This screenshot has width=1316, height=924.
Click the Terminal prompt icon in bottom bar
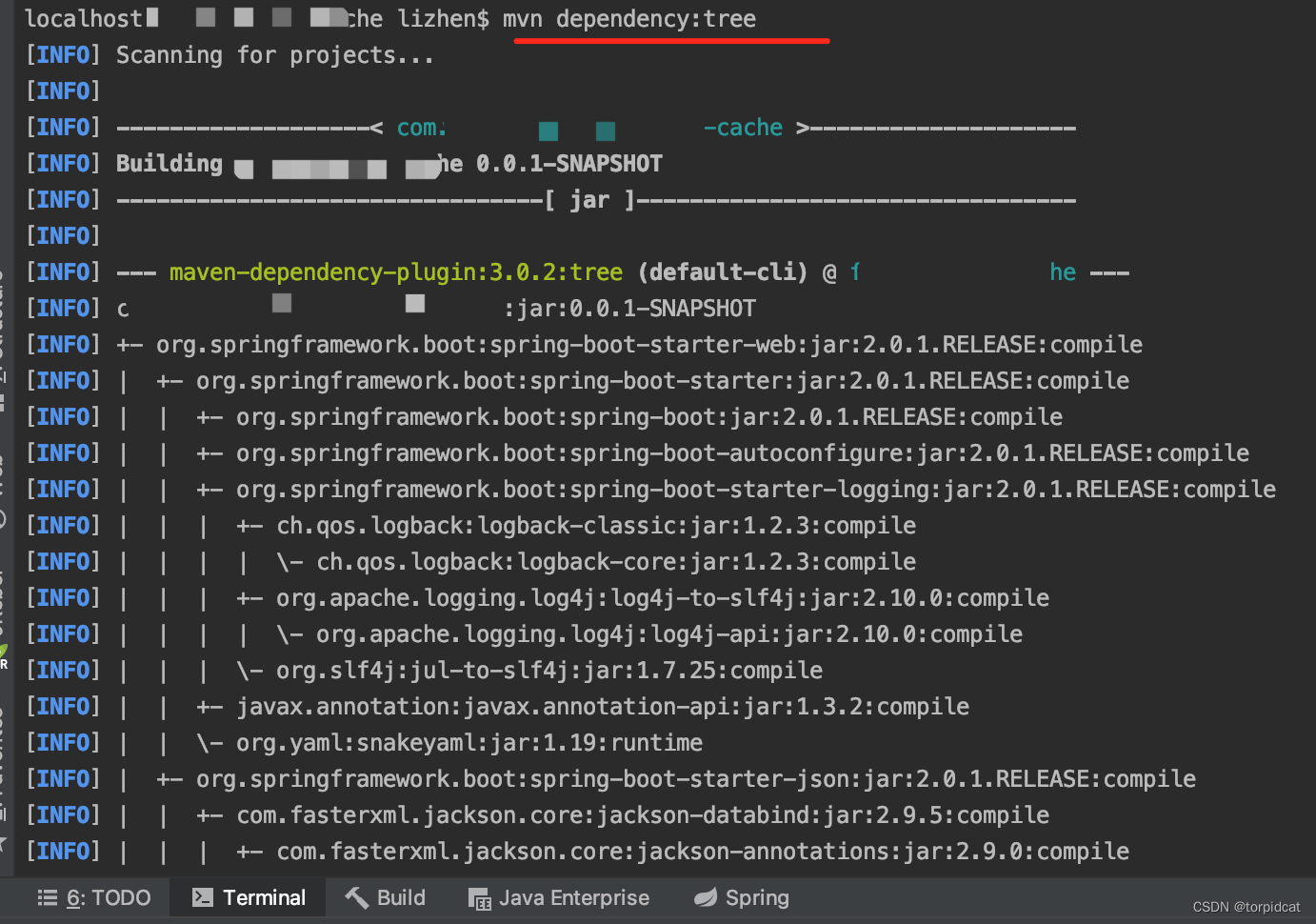pyautogui.click(x=202, y=896)
